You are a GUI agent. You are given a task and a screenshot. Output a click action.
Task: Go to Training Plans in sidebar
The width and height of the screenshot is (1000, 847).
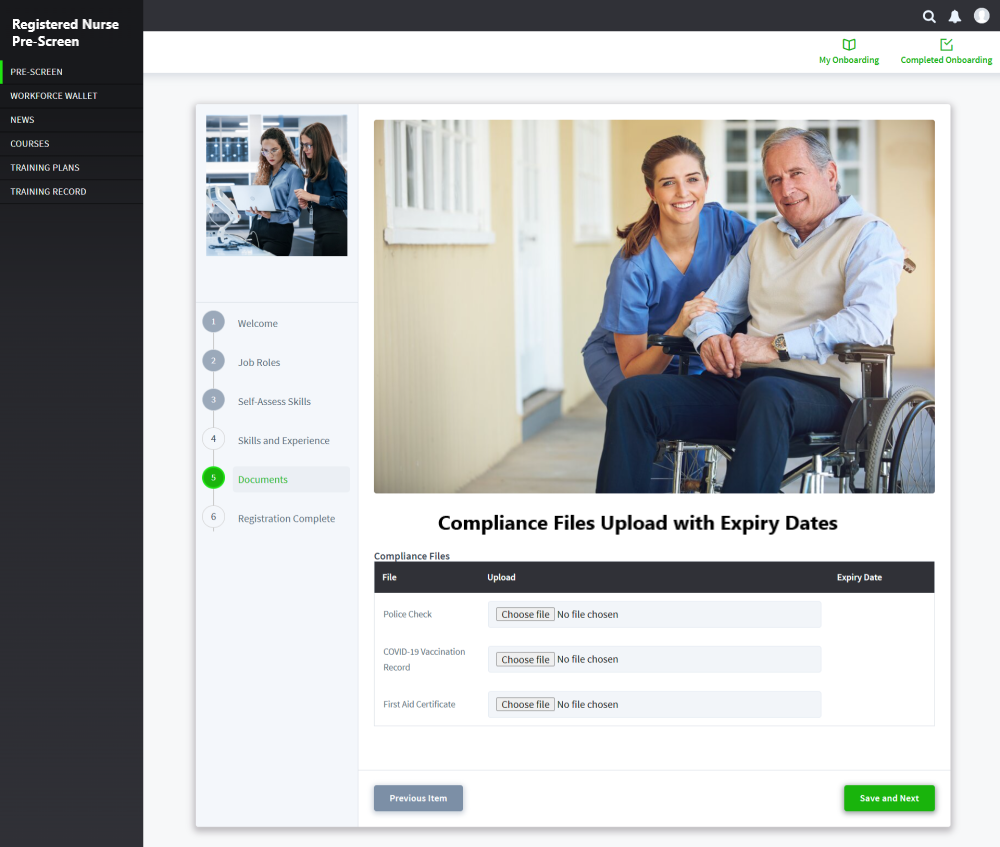coord(45,168)
